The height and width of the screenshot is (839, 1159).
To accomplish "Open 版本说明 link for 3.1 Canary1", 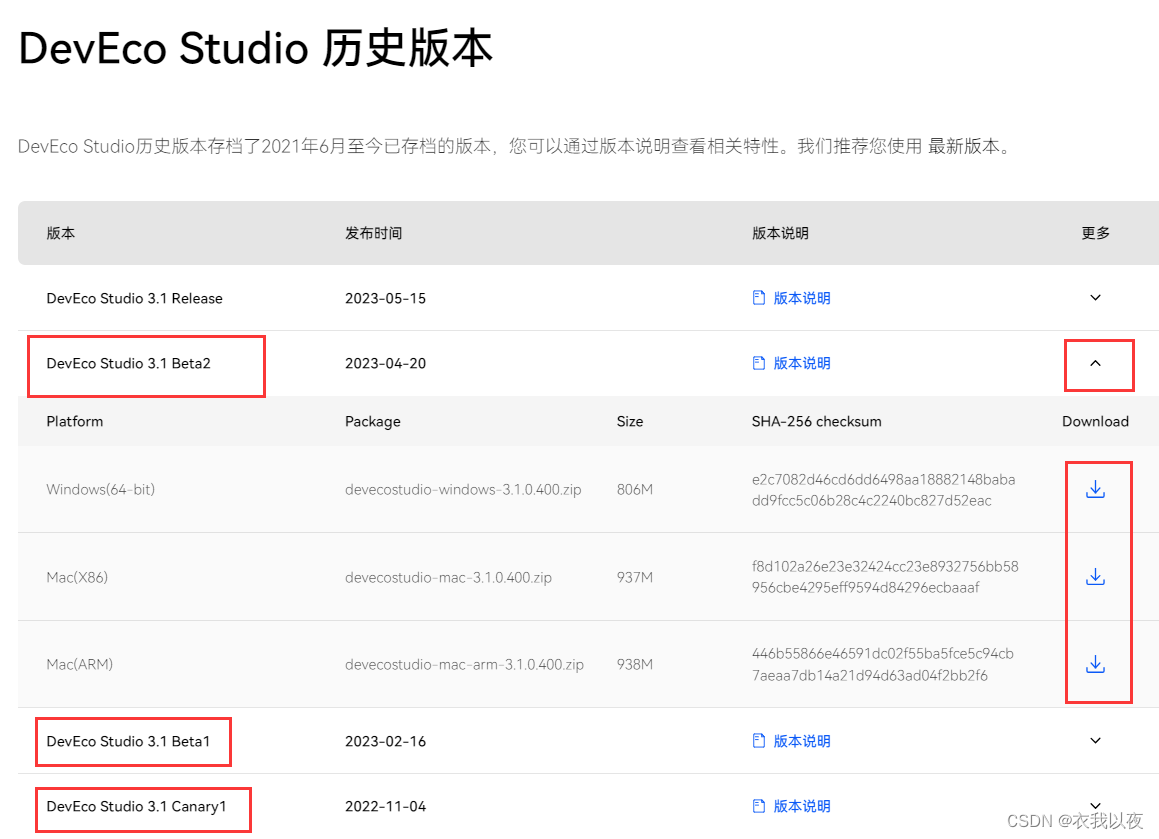I will pyautogui.click(x=802, y=806).
